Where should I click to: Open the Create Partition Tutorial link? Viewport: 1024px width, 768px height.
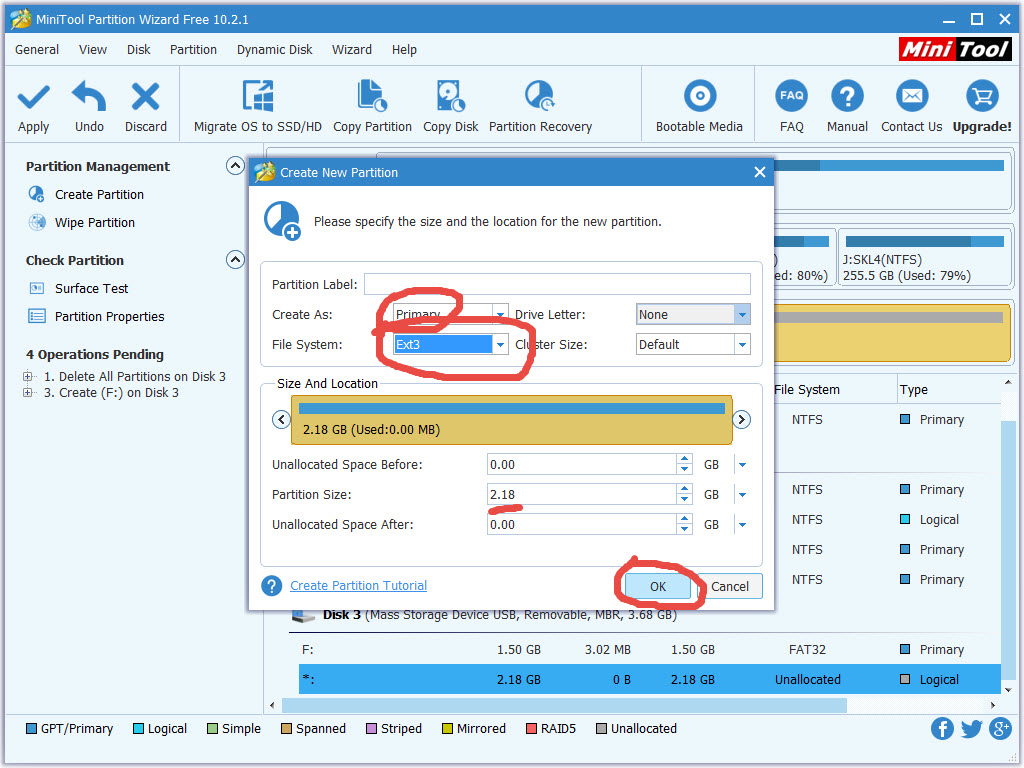tap(358, 586)
